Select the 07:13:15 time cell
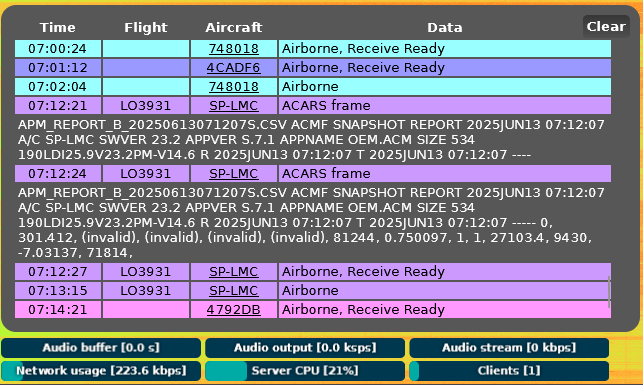The width and height of the screenshot is (643, 385). pos(58,291)
